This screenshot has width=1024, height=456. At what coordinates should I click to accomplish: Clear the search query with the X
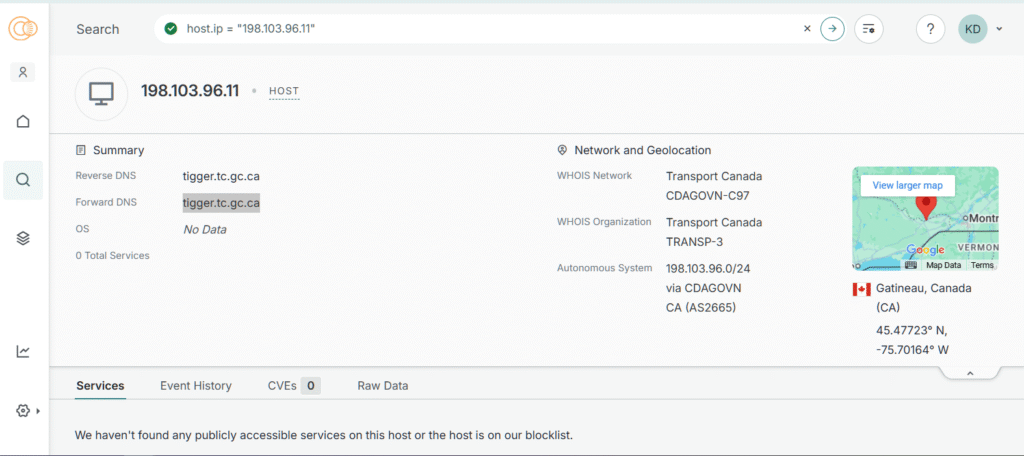(x=807, y=29)
